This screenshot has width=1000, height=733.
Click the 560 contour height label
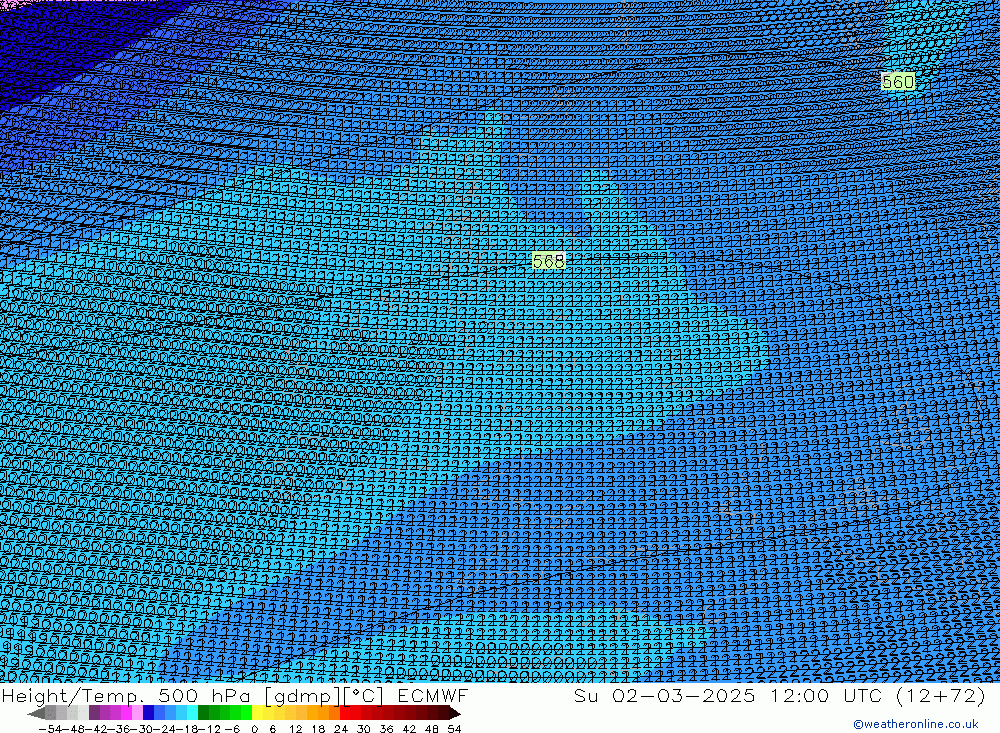(898, 82)
